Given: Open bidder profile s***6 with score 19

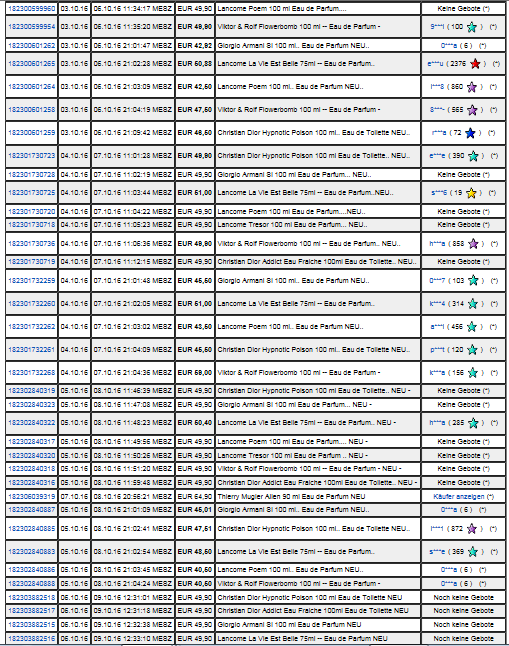Looking at the screenshot, I should 439,193.
